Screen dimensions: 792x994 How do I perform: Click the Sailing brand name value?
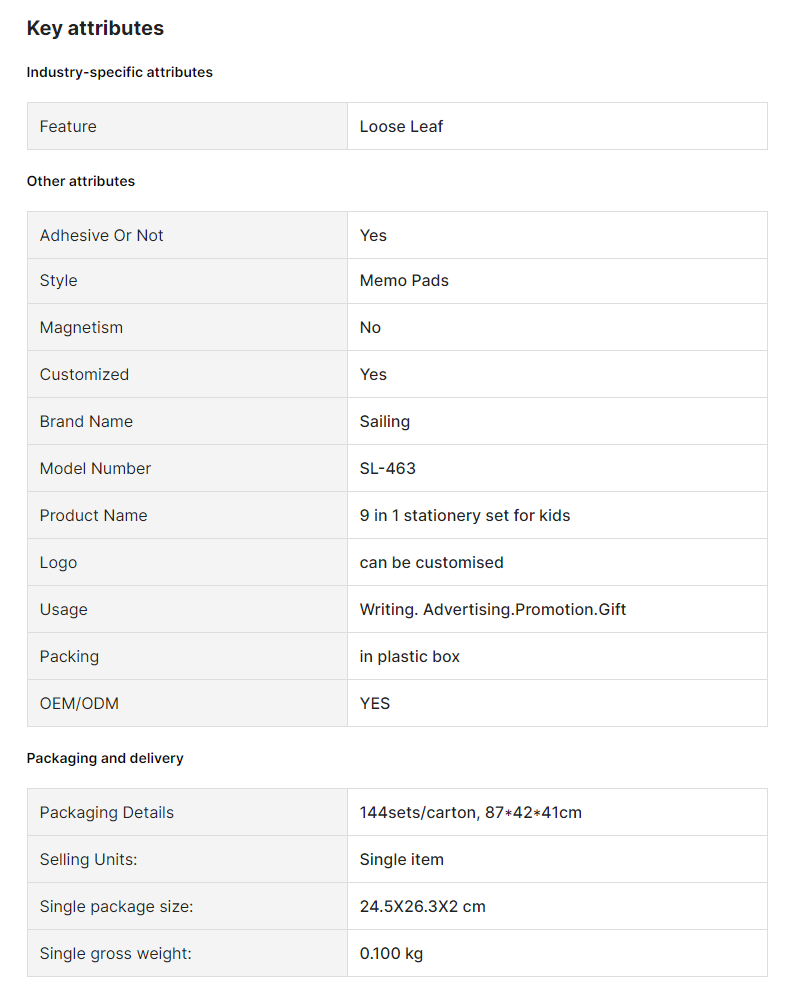click(384, 422)
